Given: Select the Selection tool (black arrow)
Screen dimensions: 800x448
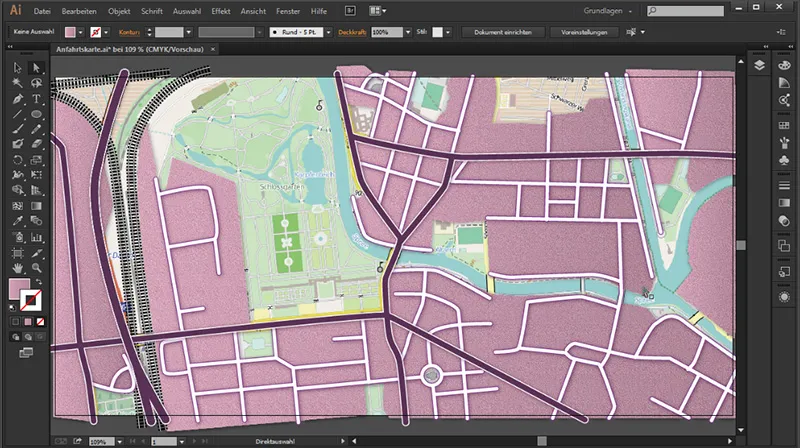Looking at the screenshot, I should [17, 67].
